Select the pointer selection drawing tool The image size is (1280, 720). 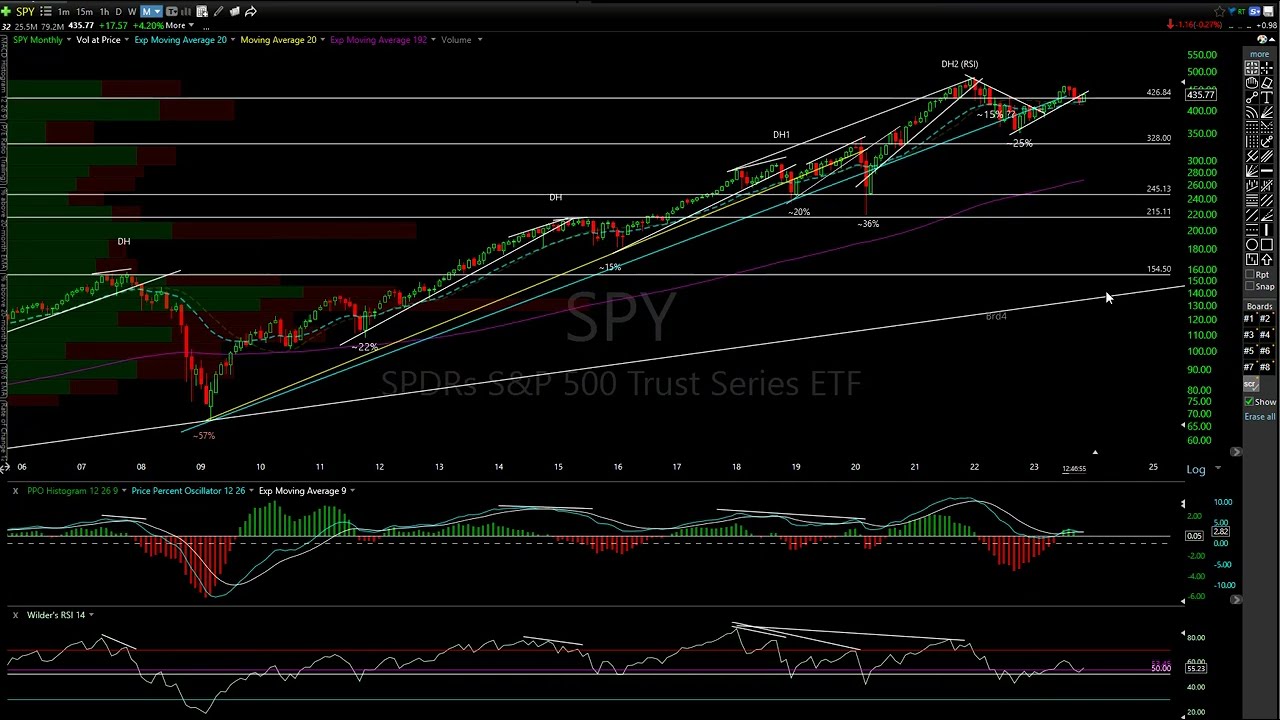click(1252, 68)
